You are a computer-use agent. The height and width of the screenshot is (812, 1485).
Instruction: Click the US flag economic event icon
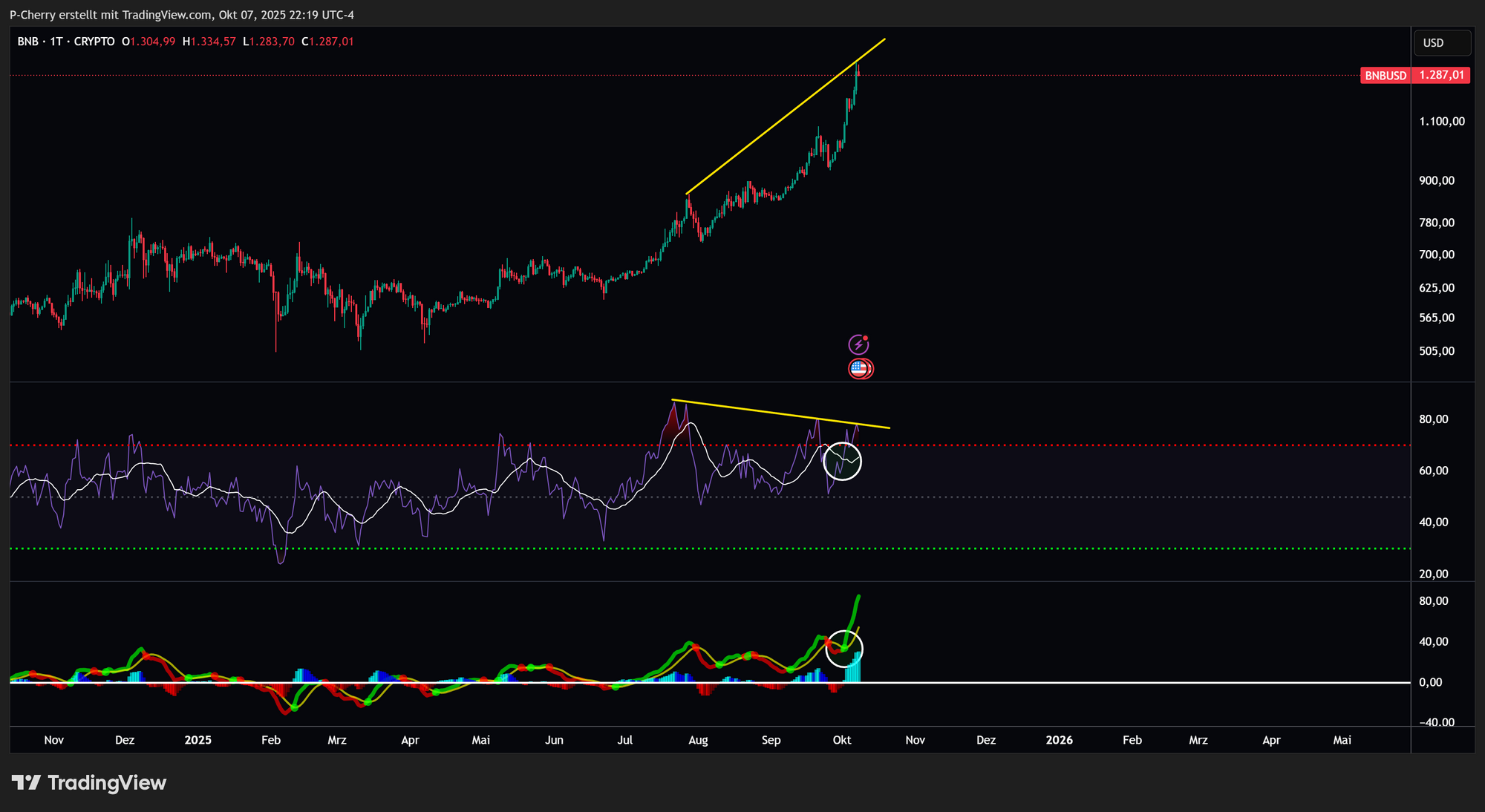coord(860,368)
